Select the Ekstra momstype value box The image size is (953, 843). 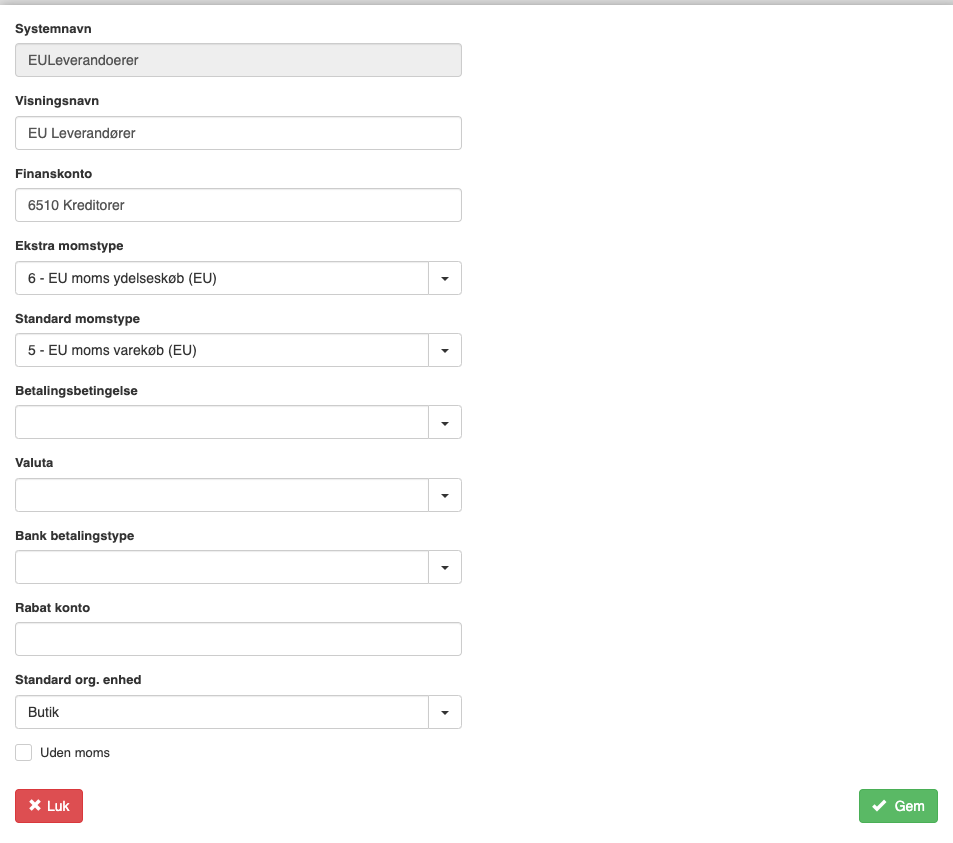222,278
